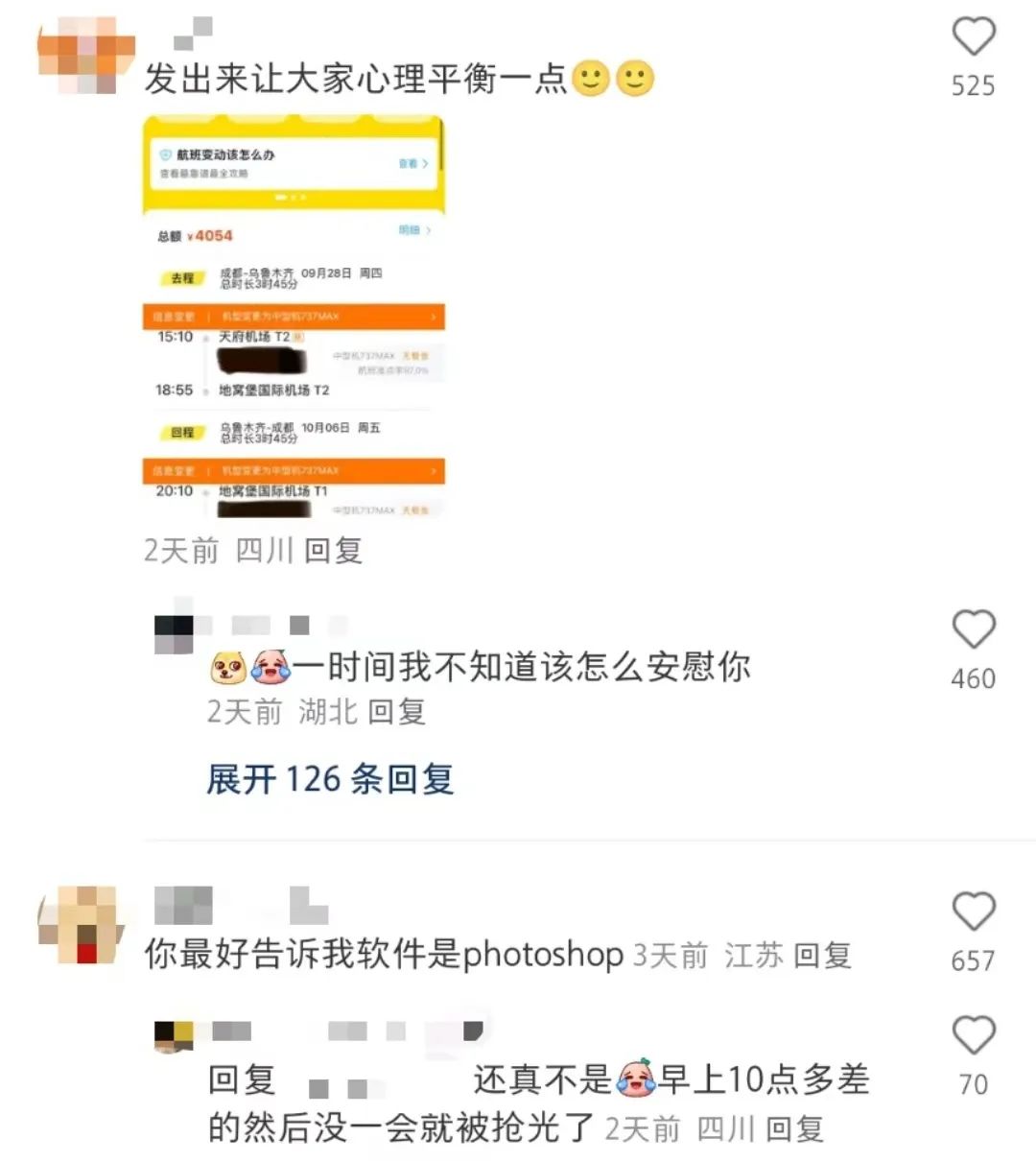Viewport: 1036px width, 1161px height.
Task: Like the photoshop comment with 657 likes
Action: (973, 912)
